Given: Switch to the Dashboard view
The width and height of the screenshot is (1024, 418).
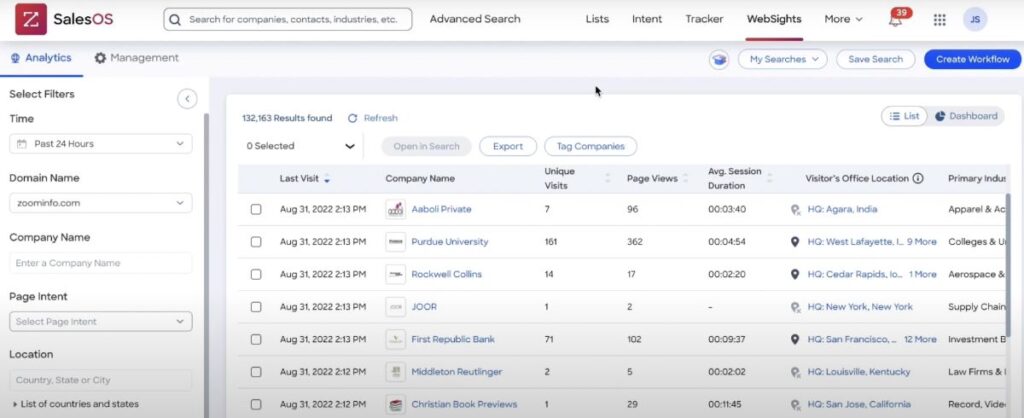Looking at the screenshot, I should 966,116.
